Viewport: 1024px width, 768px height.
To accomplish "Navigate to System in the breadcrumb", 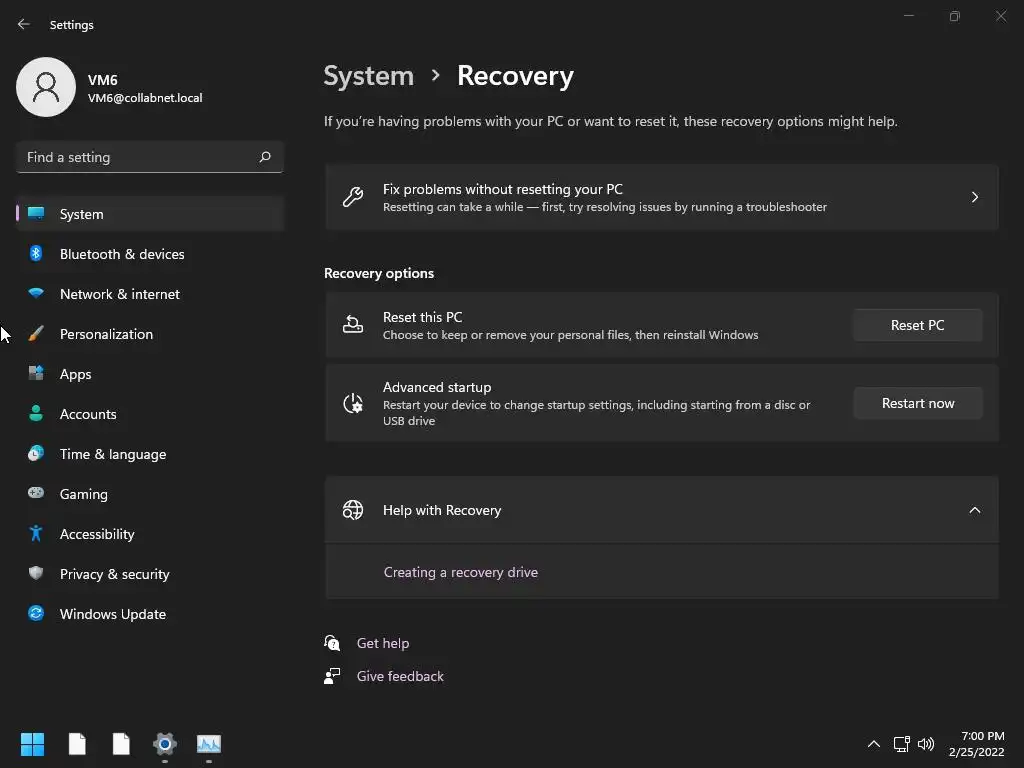I will pos(368,76).
